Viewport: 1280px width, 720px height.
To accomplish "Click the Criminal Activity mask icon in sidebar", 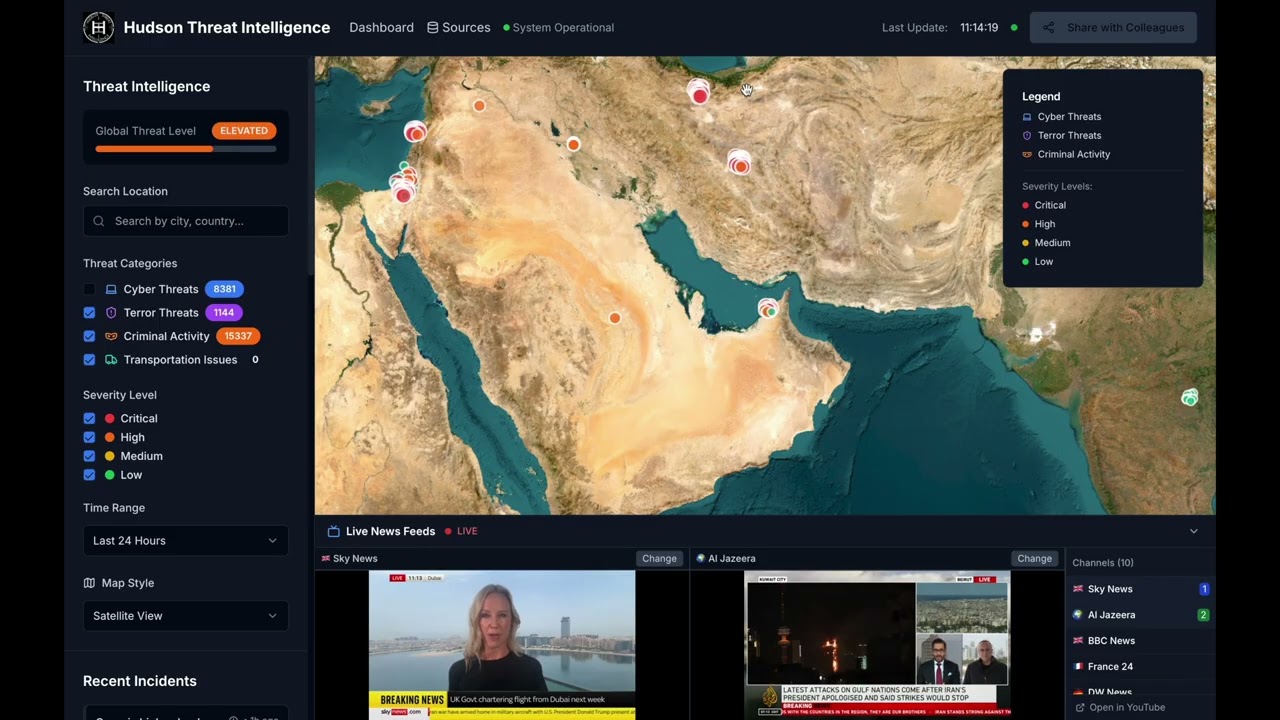I will (111, 336).
